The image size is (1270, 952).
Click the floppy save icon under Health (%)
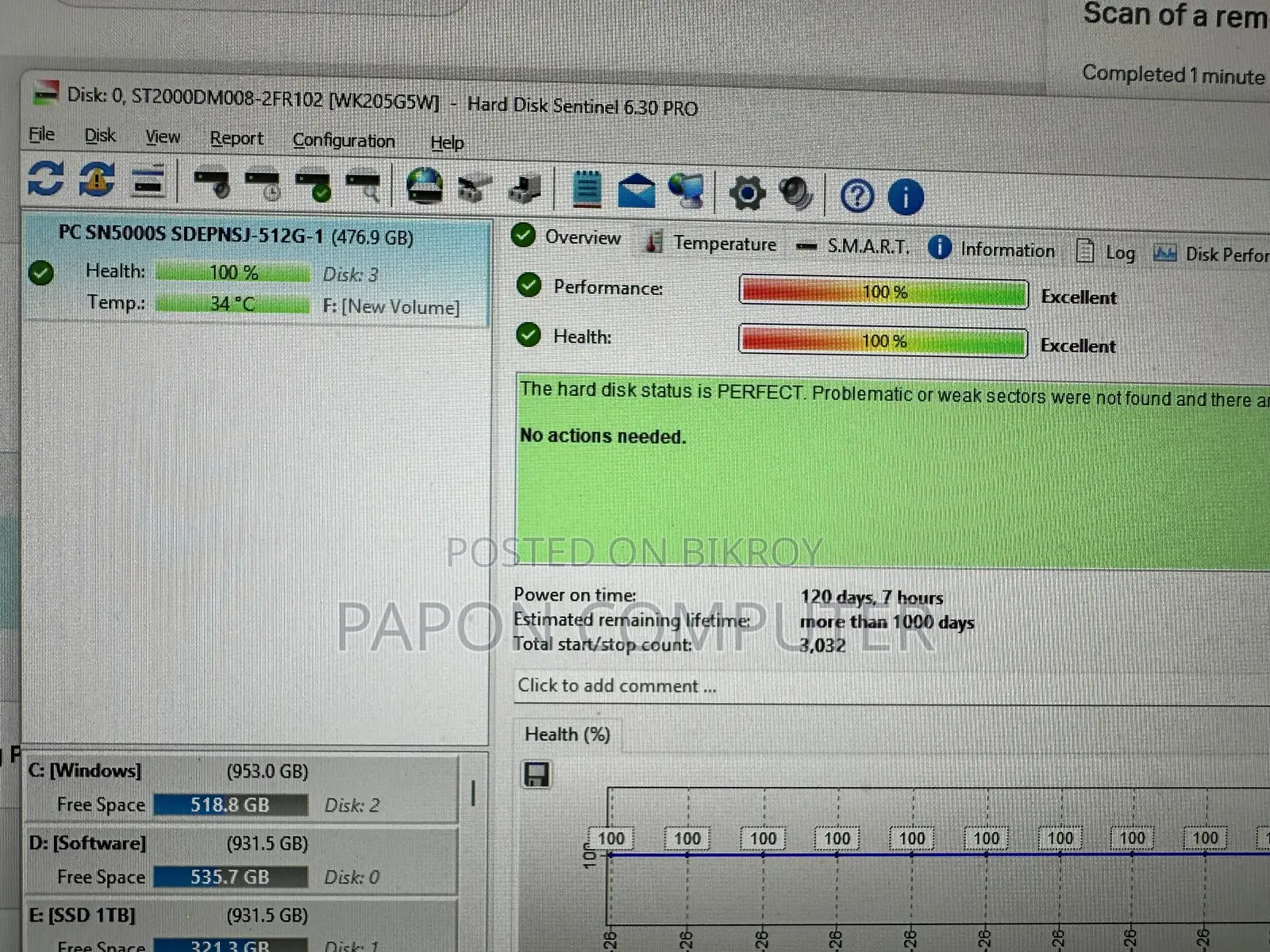[537, 774]
